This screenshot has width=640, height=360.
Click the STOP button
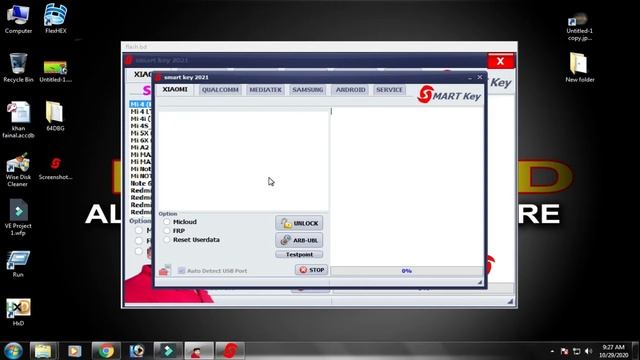(x=311, y=270)
